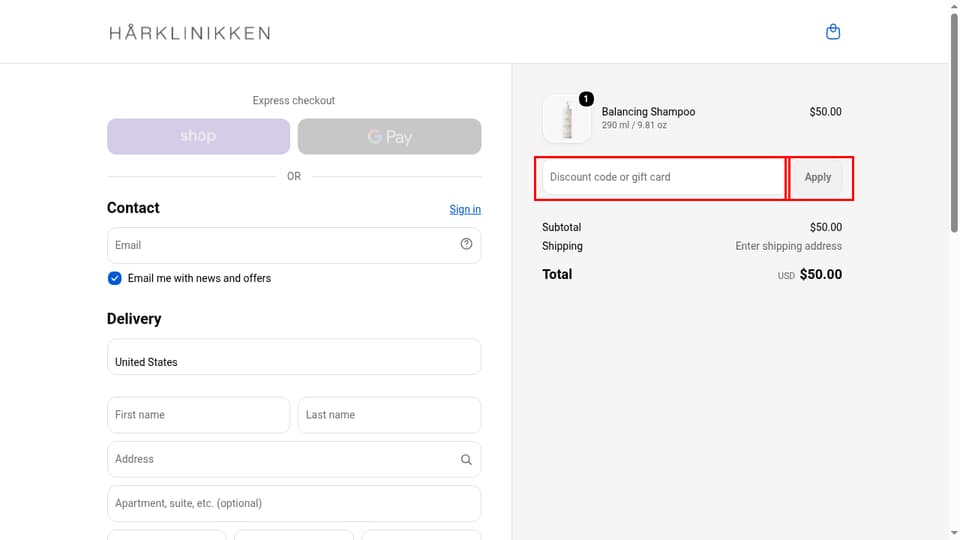Pay with Google Pay button

click(x=389, y=136)
